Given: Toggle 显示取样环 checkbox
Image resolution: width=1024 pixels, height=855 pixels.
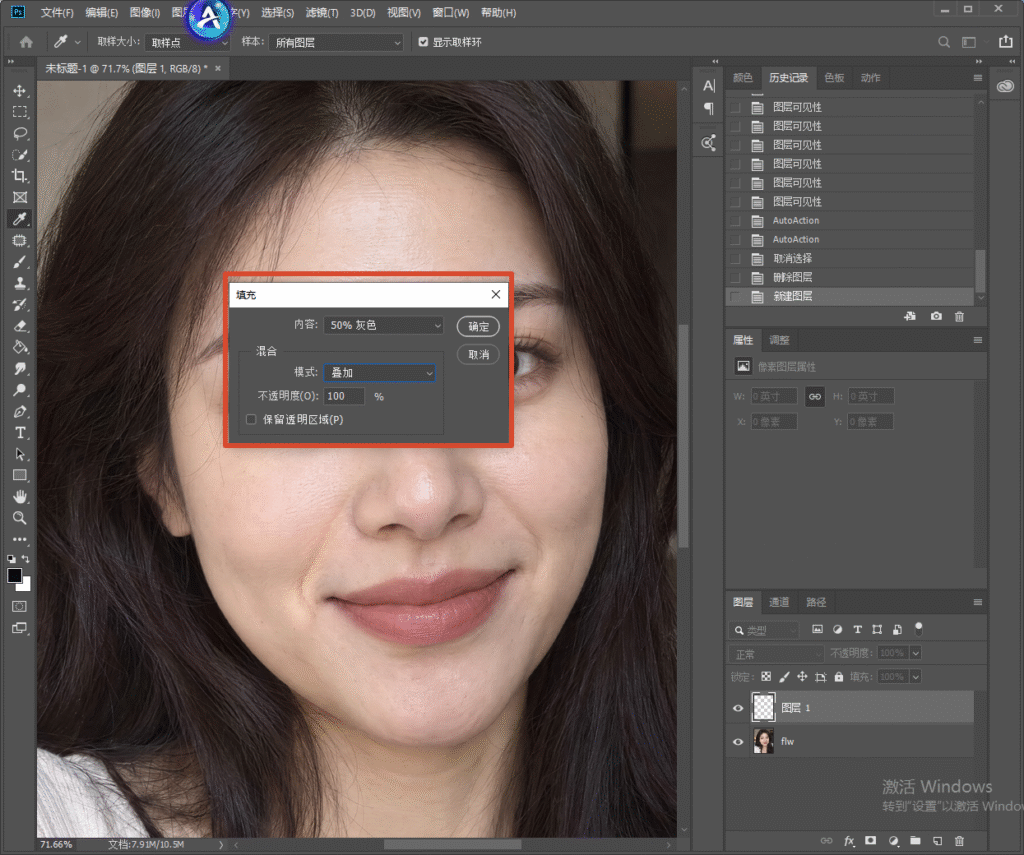Looking at the screenshot, I should [423, 42].
